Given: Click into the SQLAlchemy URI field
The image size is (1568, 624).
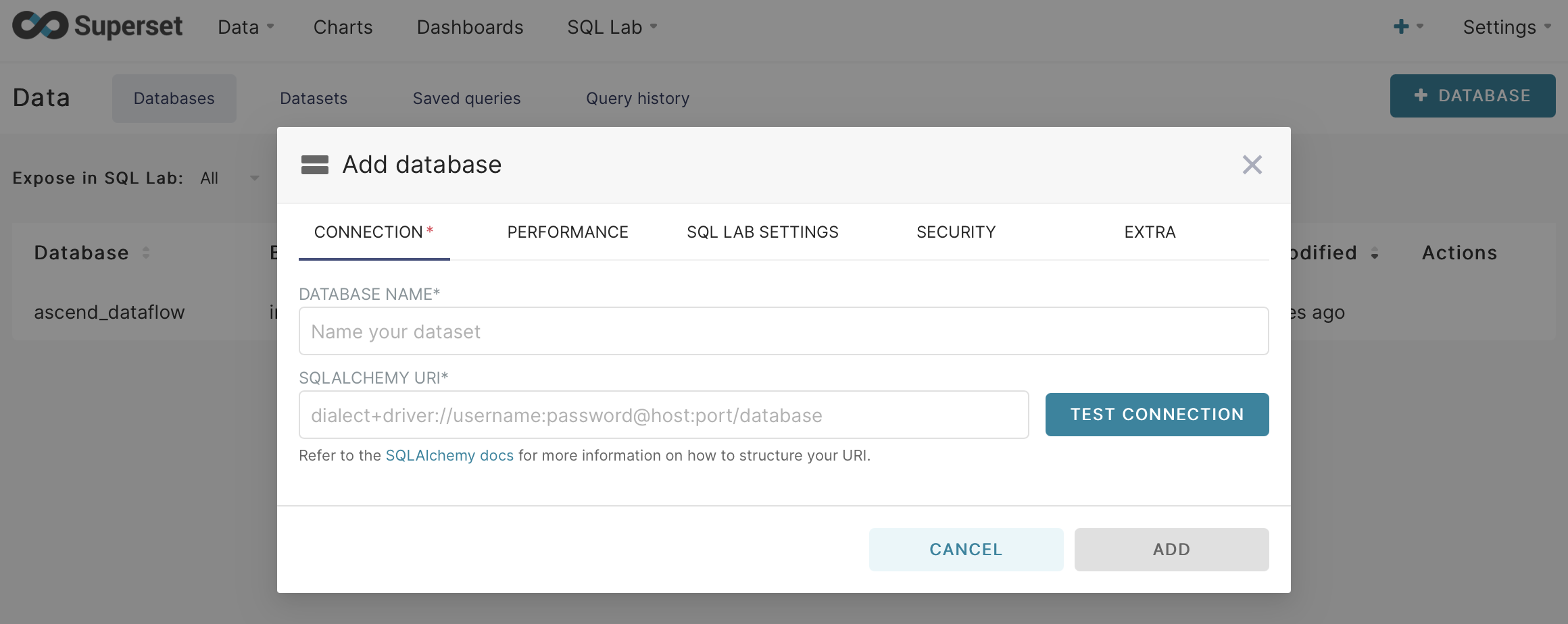Looking at the screenshot, I should [664, 415].
